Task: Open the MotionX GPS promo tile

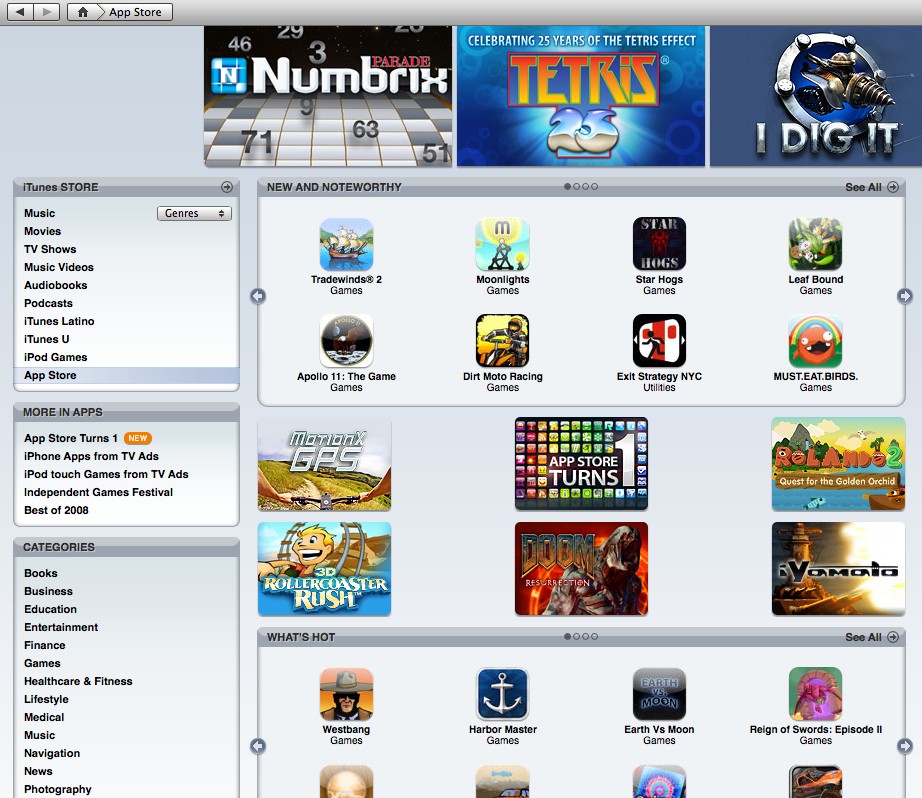Action: pos(325,464)
